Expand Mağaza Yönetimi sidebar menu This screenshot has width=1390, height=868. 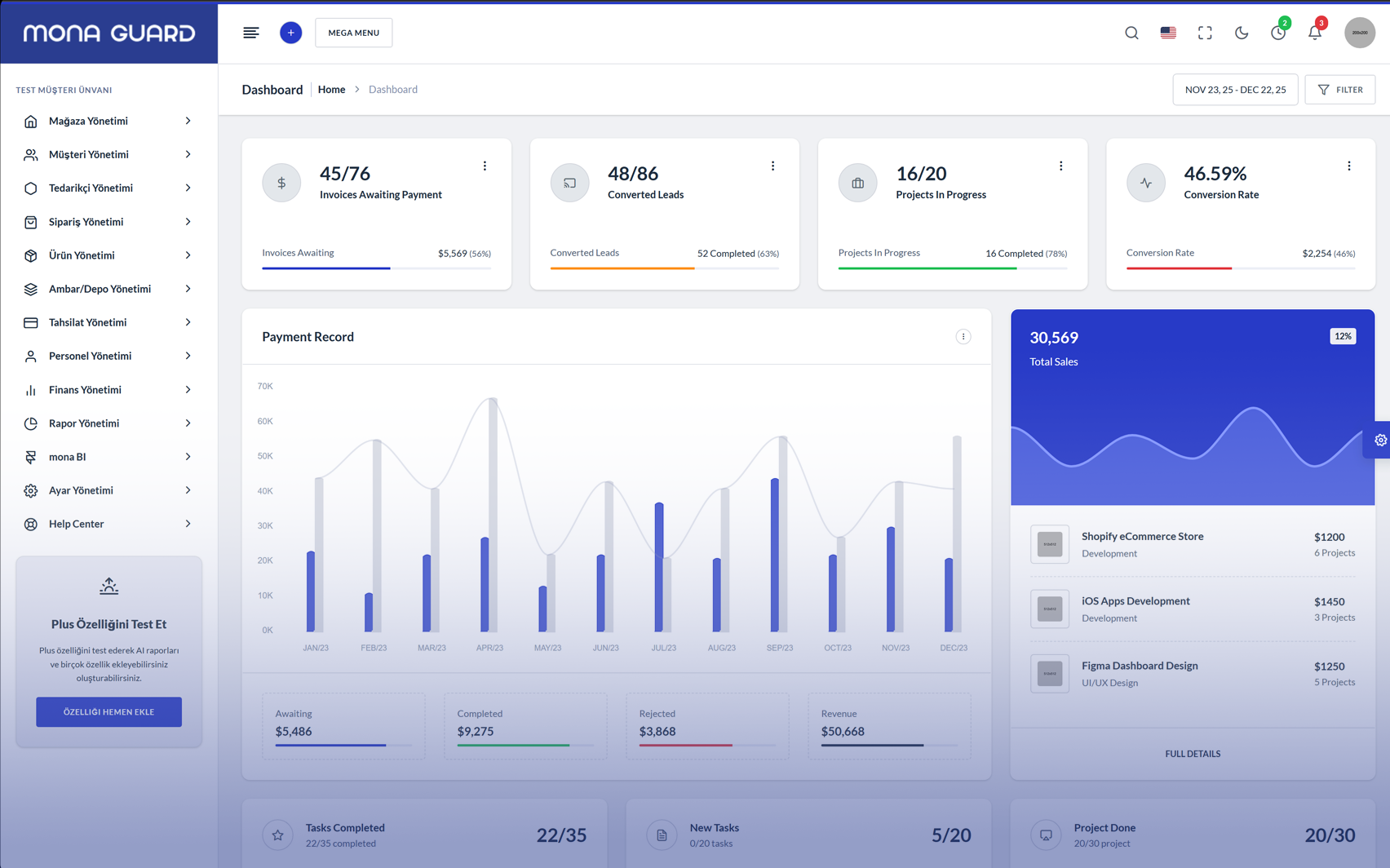(x=108, y=121)
